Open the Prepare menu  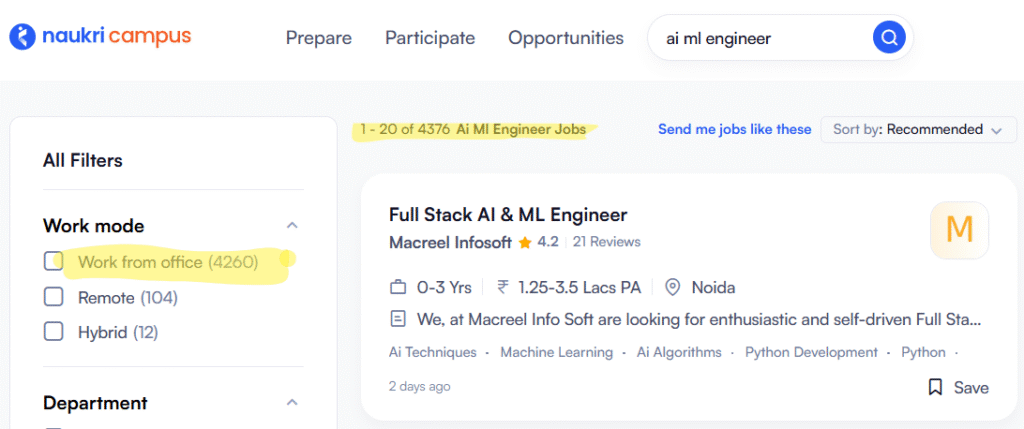coord(319,38)
